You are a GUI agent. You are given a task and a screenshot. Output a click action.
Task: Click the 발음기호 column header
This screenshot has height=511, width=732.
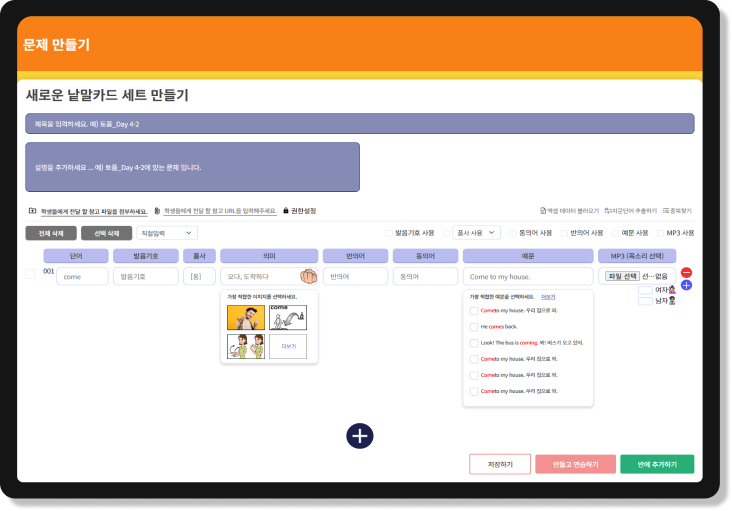pos(146,256)
